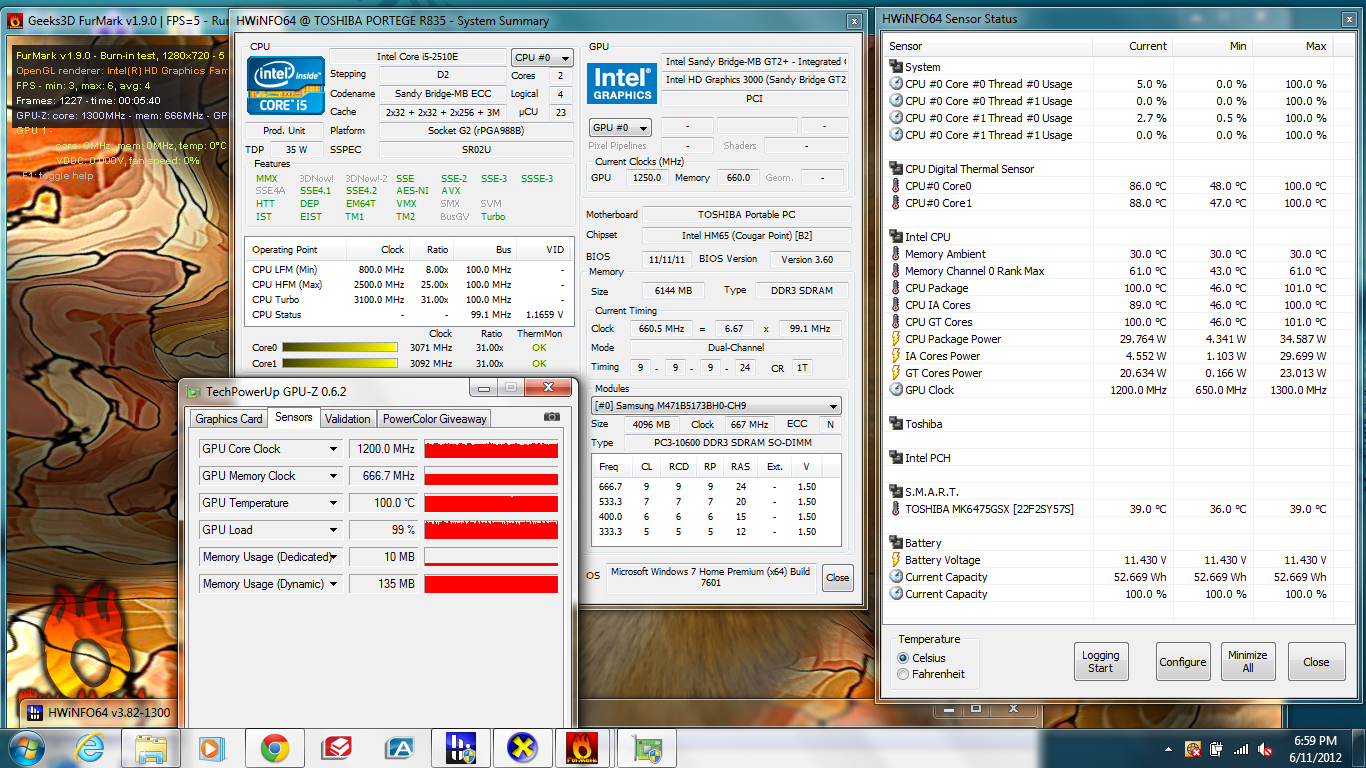Image resolution: width=1366 pixels, height=768 pixels.
Task: Collapse the Battery sensor group
Action: pyautogui.click(x=896, y=543)
